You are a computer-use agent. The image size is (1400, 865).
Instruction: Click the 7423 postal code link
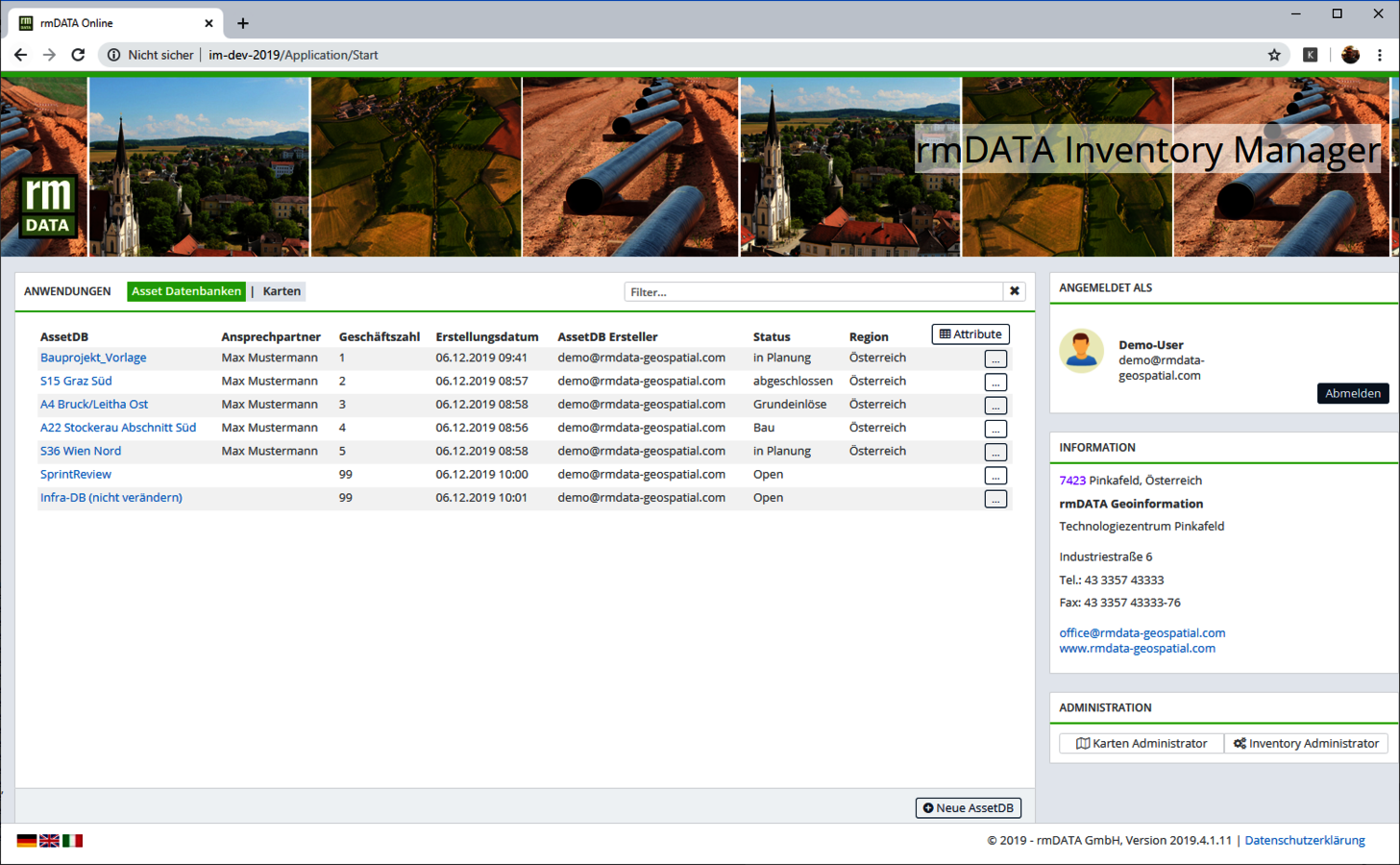click(1072, 480)
